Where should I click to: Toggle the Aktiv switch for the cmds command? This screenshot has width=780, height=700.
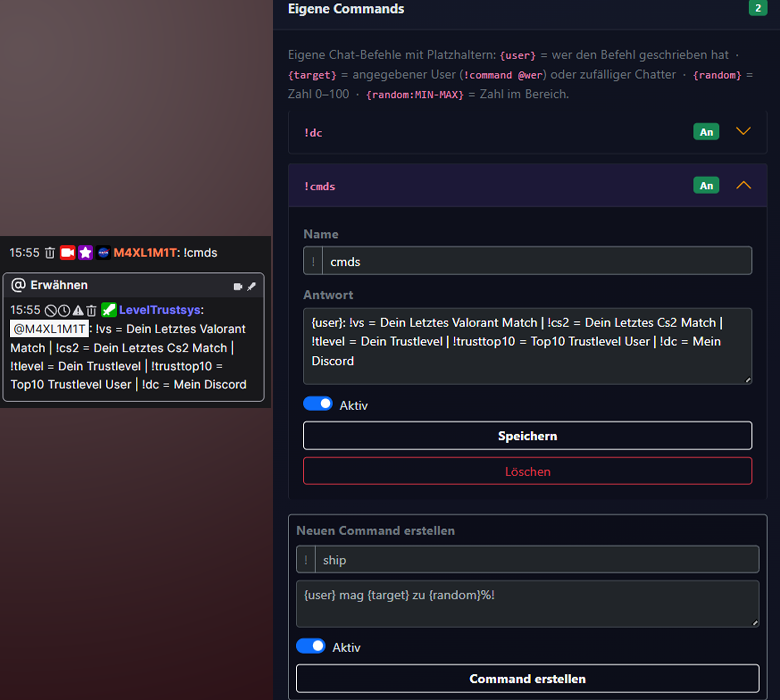(318, 404)
